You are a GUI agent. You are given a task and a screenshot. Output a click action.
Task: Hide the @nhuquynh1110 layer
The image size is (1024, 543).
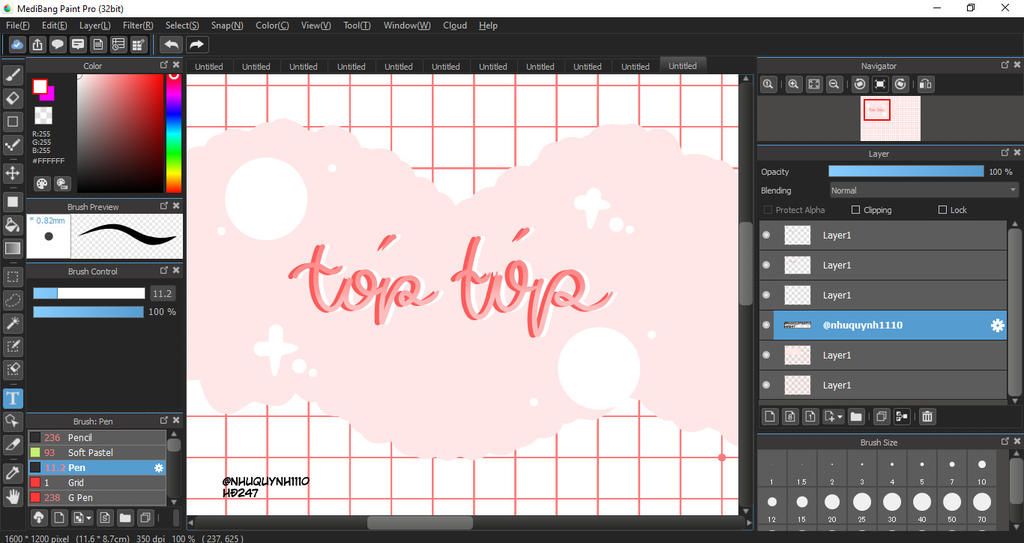(767, 325)
